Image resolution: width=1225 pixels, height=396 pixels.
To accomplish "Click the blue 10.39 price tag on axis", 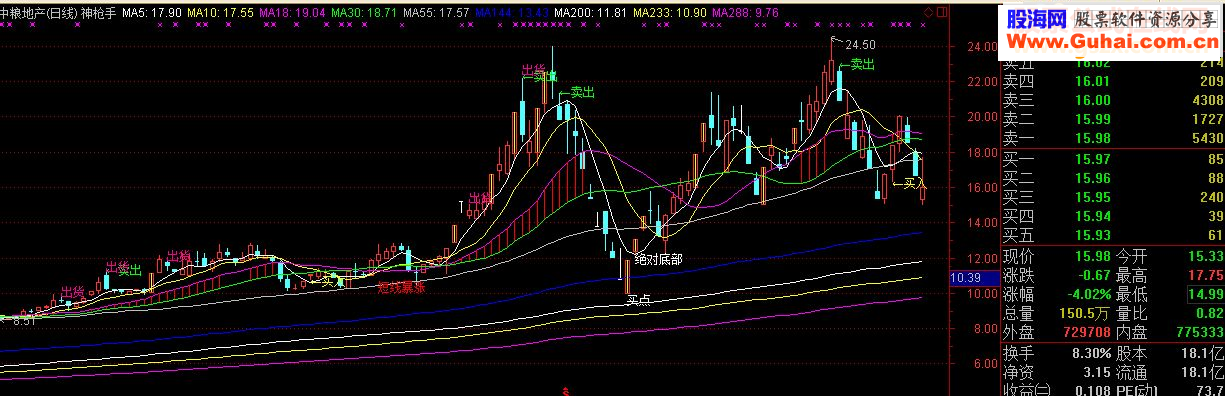I will [964, 277].
